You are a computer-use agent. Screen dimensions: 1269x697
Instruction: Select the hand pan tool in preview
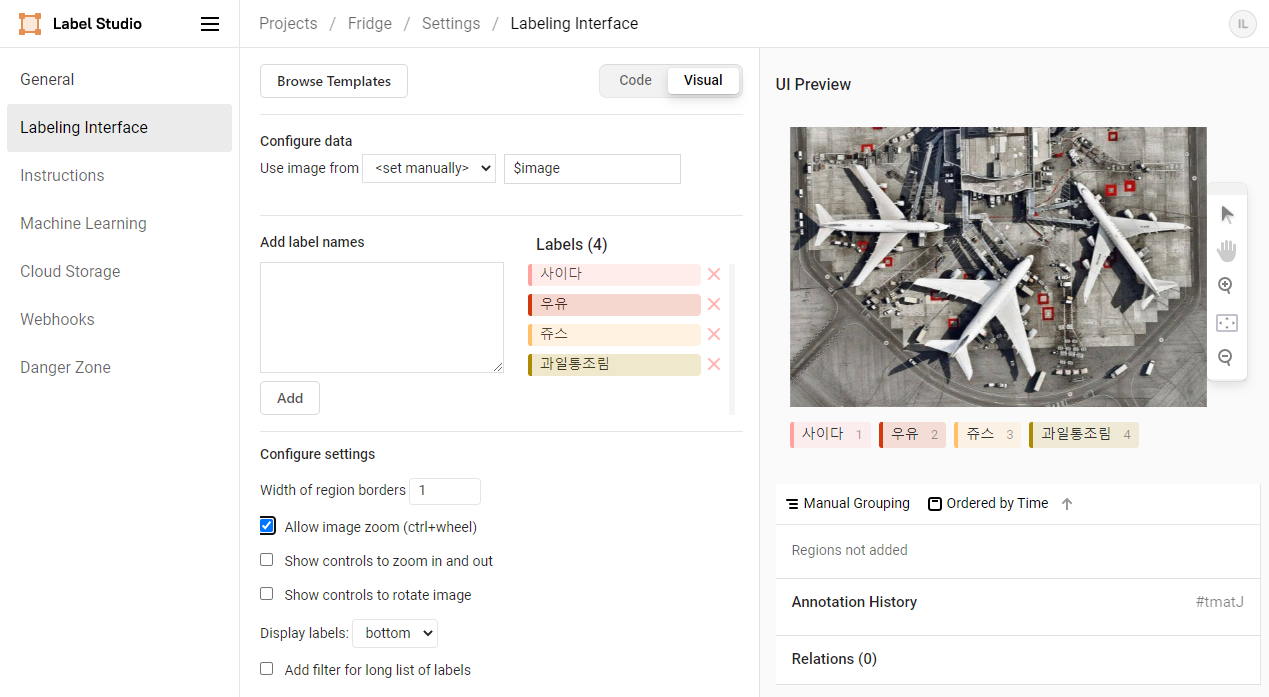pos(1227,250)
